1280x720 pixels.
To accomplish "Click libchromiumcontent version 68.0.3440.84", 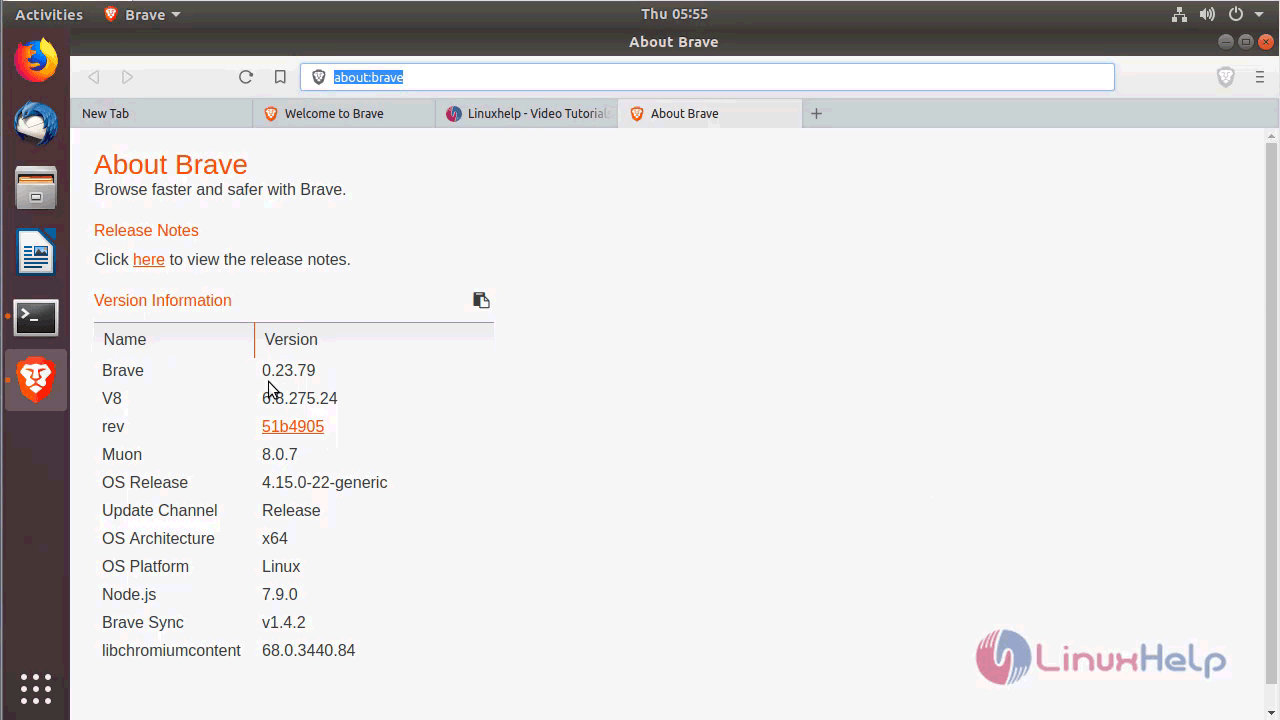I will pos(308,650).
